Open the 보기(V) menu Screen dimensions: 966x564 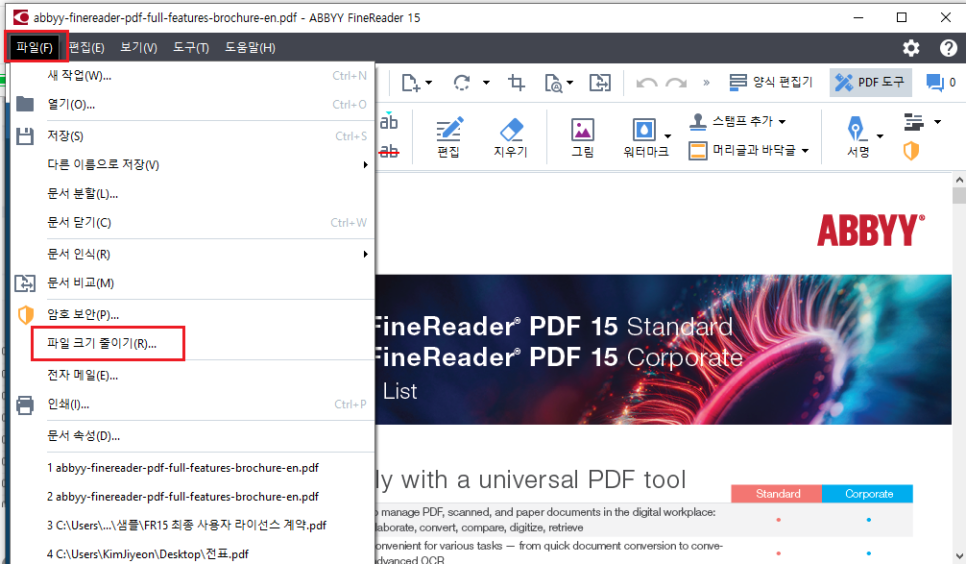tap(139, 47)
